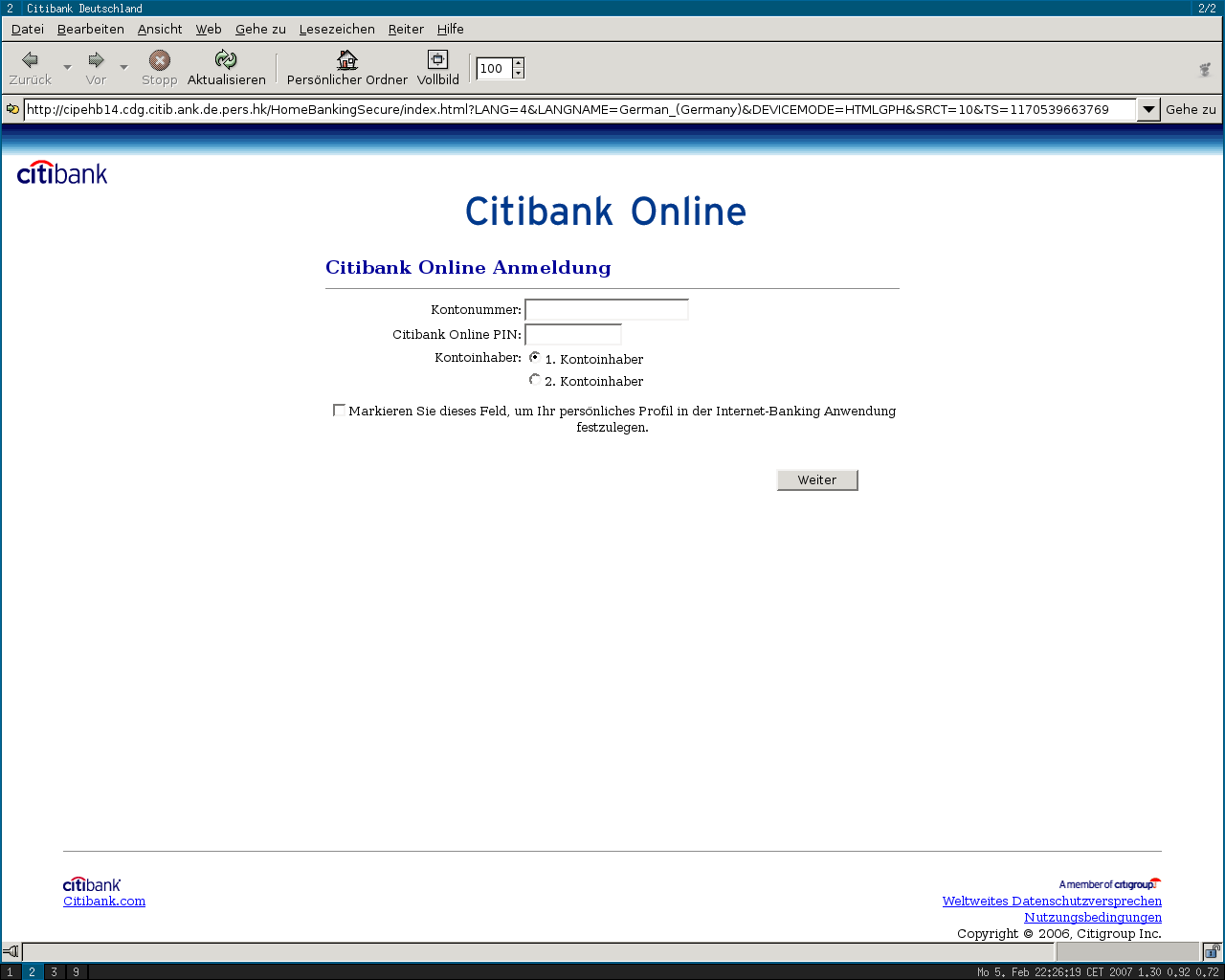Viewport: 1225px width, 980px height.
Task: Open the Lesezeichen menu
Action: [337, 29]
